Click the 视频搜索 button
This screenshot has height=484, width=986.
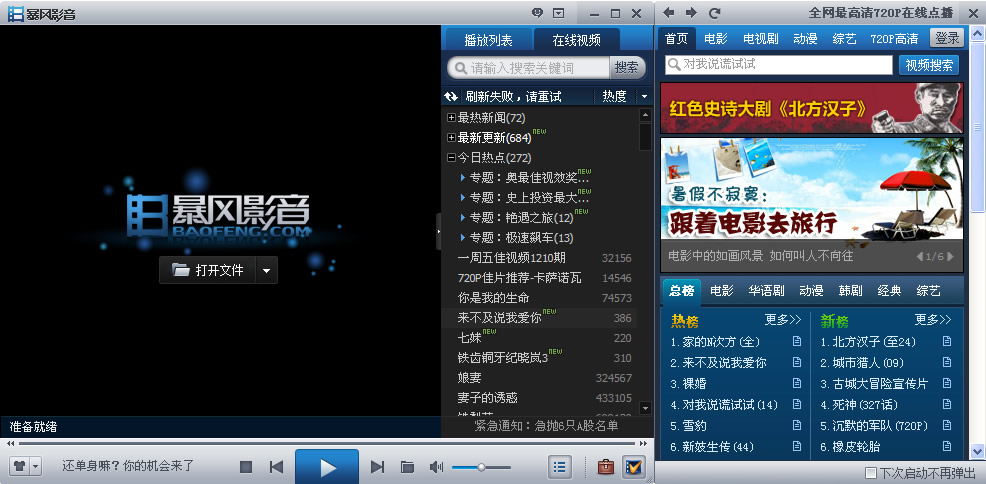(x=929, y=65)
